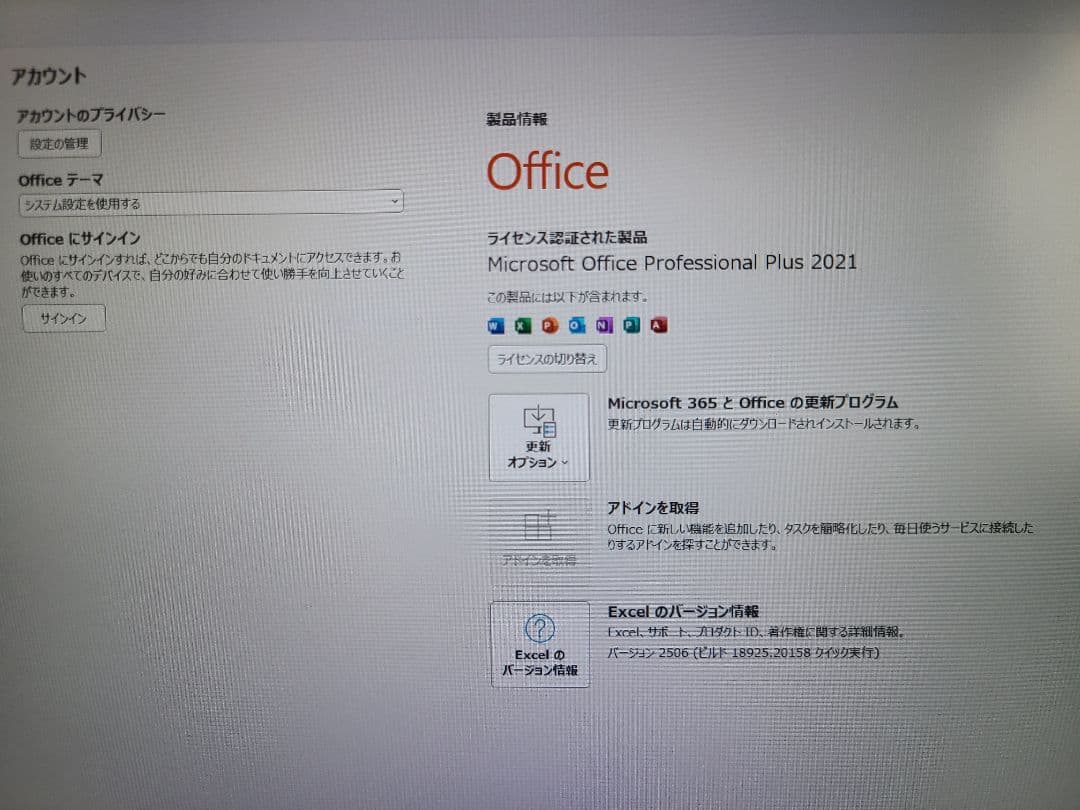Screen dimensions: 1080x810
Task: Click Microsoft Office Professional Plus 2021 text
Action: click(x=672, y=263)
